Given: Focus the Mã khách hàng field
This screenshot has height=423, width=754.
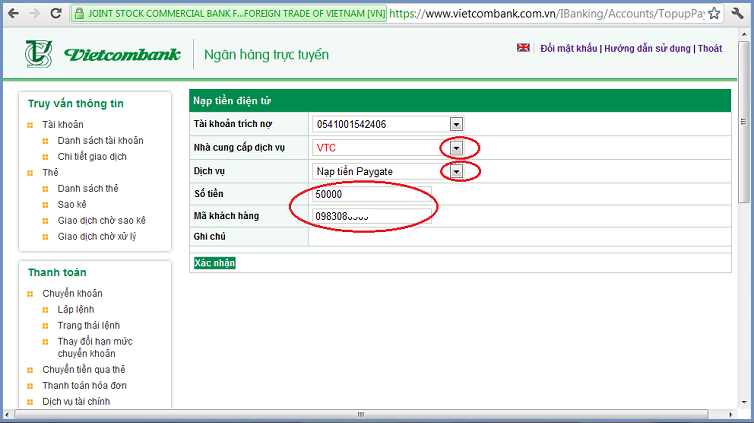Looking at the screenshot, I should [371, 216].
